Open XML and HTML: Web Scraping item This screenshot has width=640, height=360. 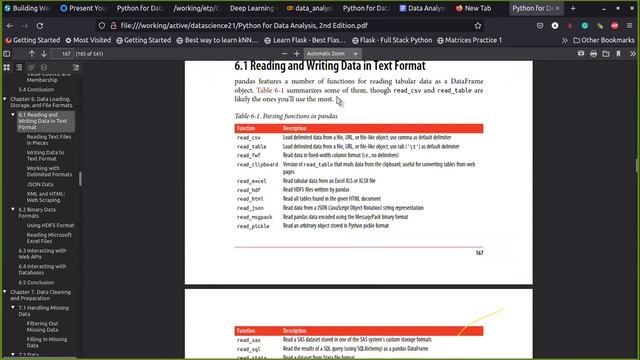tap(46, 197)
